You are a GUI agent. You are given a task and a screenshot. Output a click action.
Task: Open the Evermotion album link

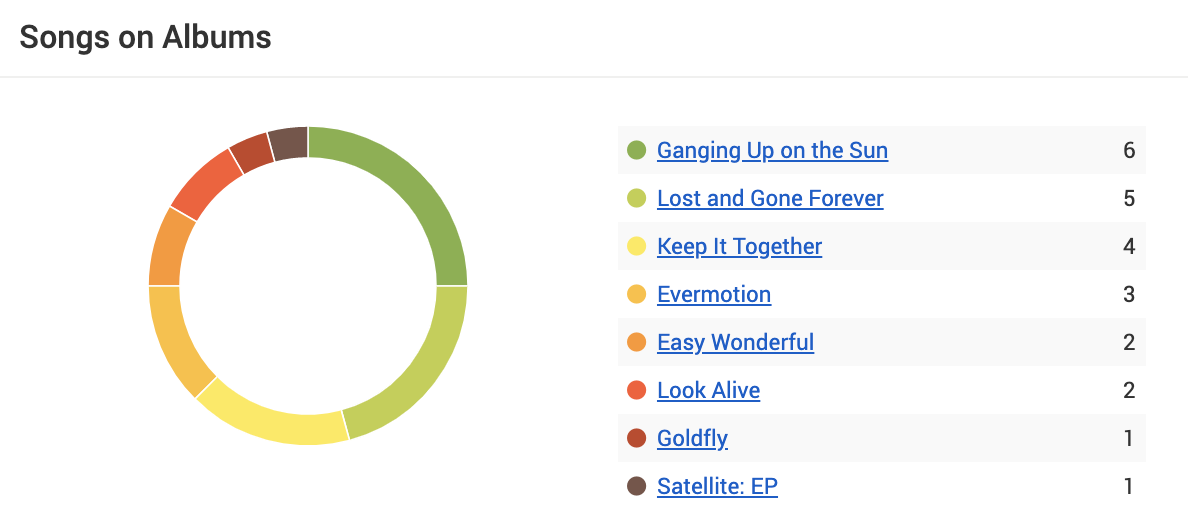[x=714, y=295]
